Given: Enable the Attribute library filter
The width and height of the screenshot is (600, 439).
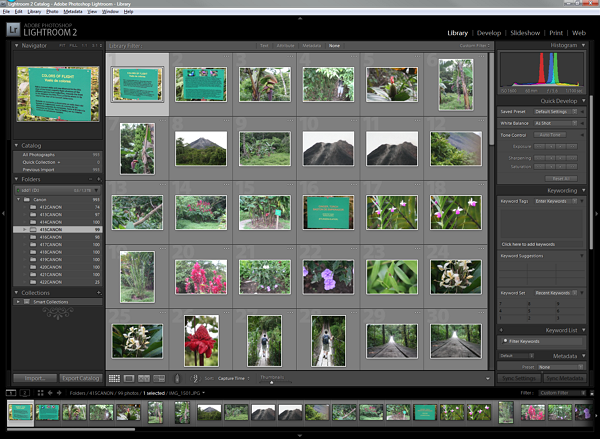Looking at the screenshot, I should click(x=285, y=45).
